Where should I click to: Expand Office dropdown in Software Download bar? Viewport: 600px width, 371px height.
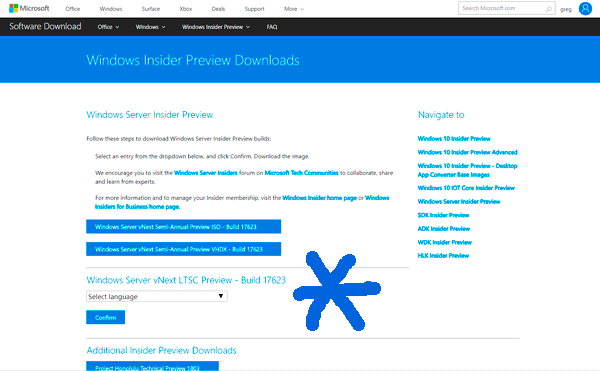tap(108, 27)
